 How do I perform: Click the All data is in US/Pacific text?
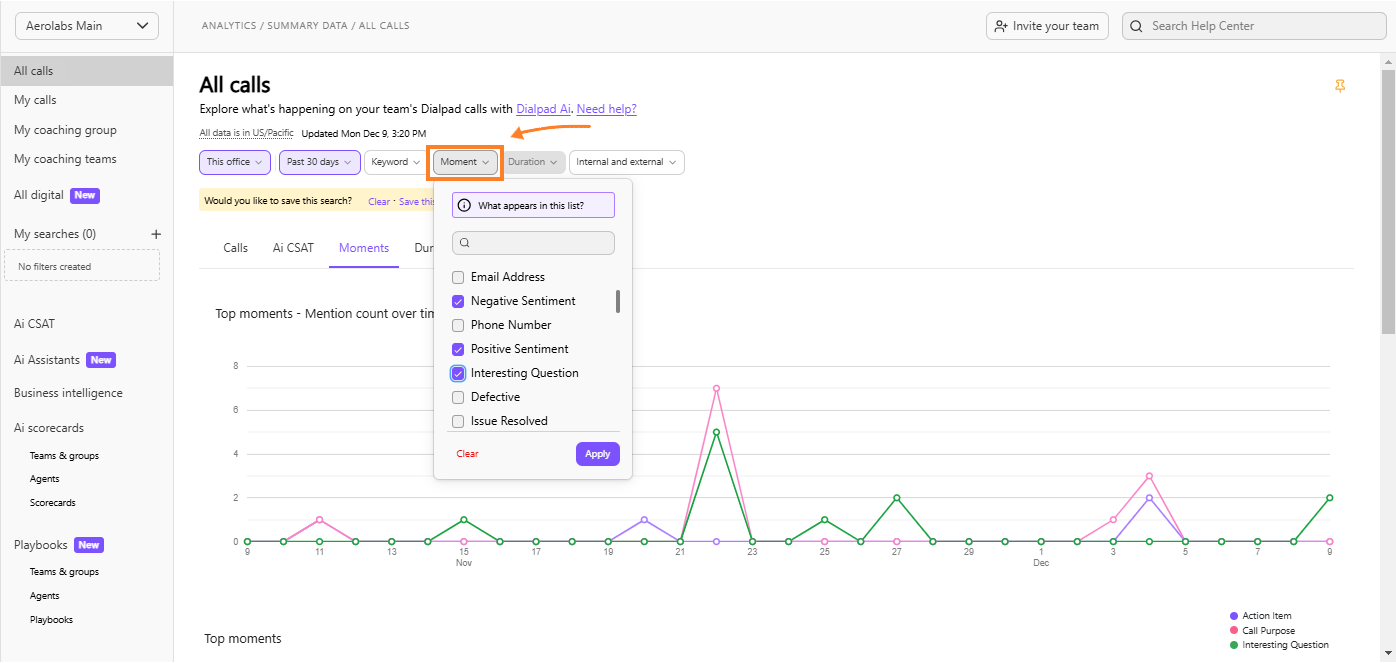click(x=246, y=133)
